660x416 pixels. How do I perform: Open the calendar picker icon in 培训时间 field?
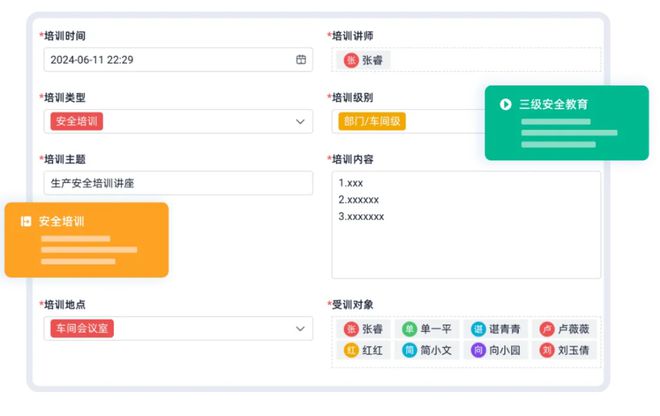[301, 59]
